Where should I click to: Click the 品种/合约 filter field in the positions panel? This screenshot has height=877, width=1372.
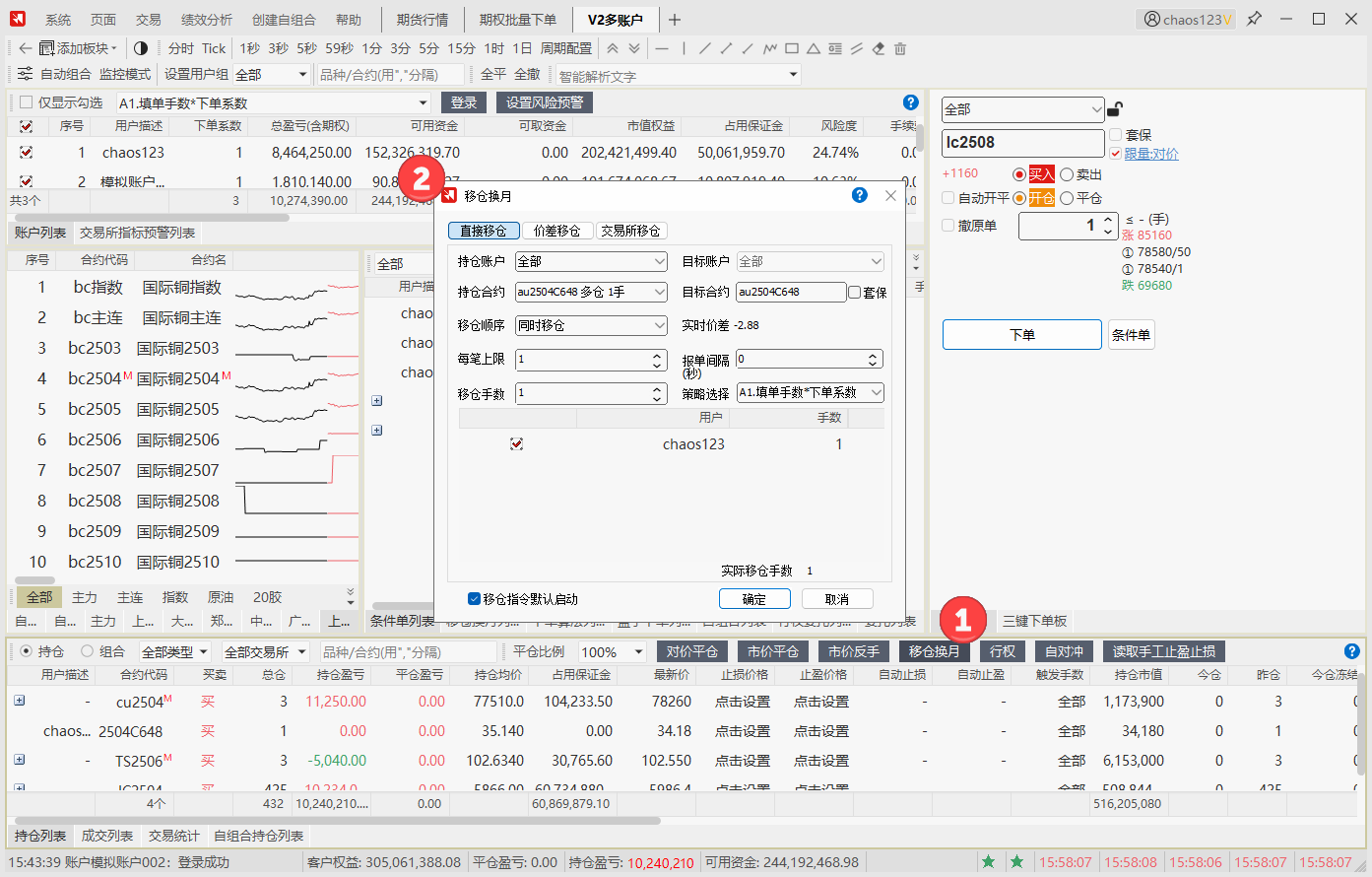click(409, 652)
